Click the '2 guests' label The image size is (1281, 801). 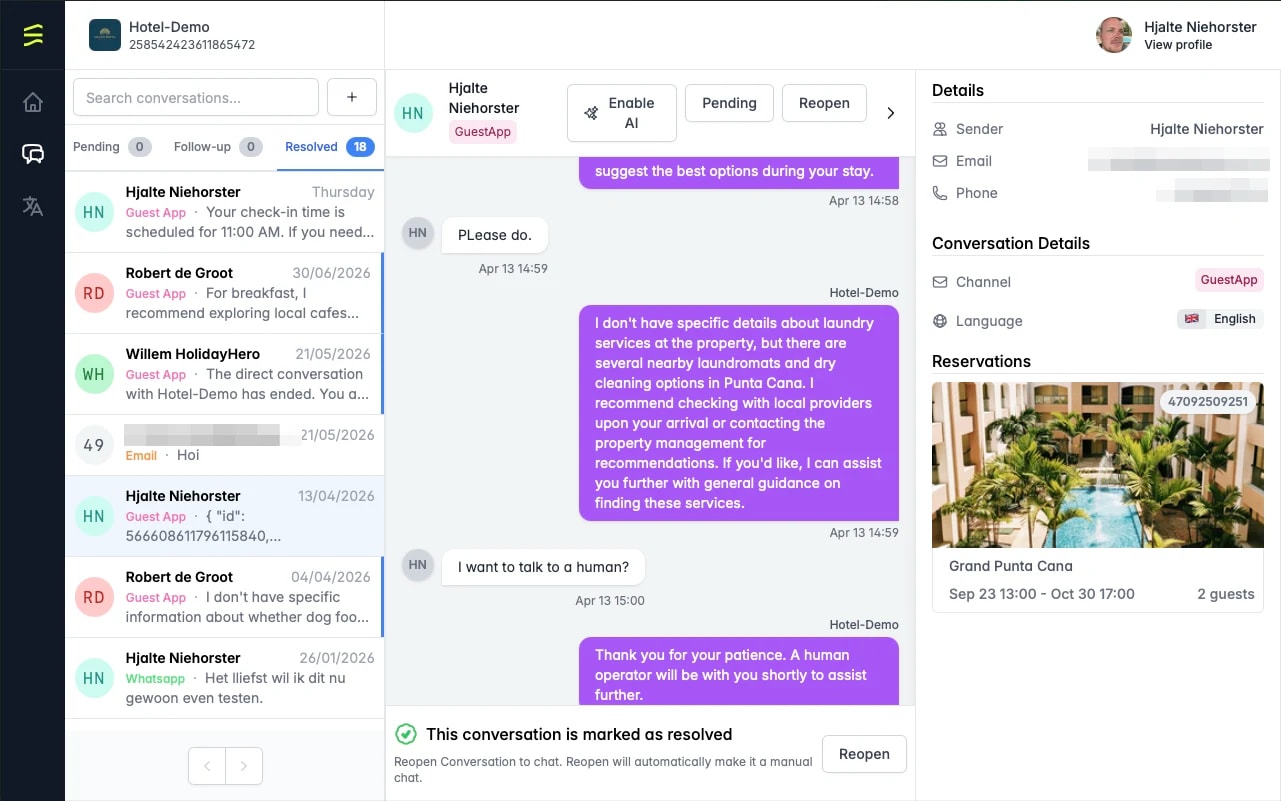click(1226, 594)
